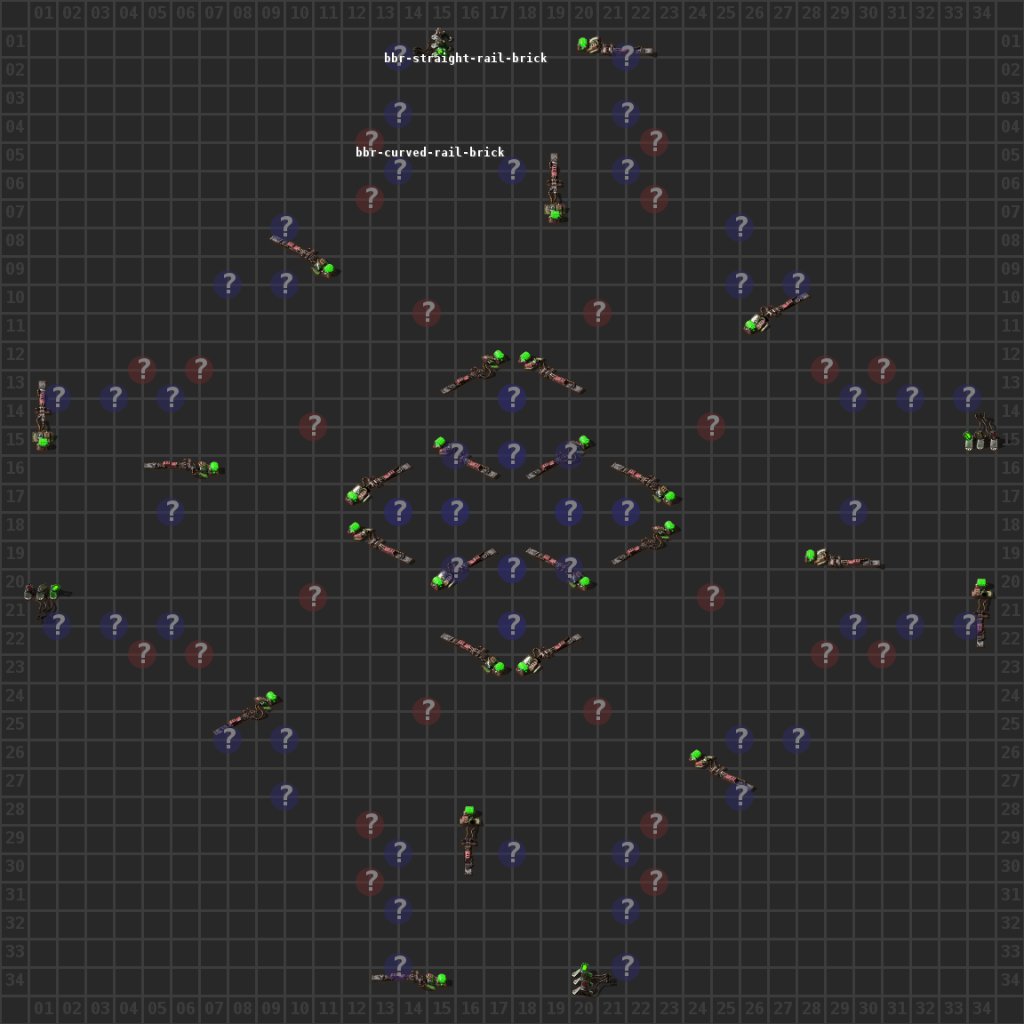Select diagonal rail at columns 26-28, rows 10-11

tap(776, 312)
